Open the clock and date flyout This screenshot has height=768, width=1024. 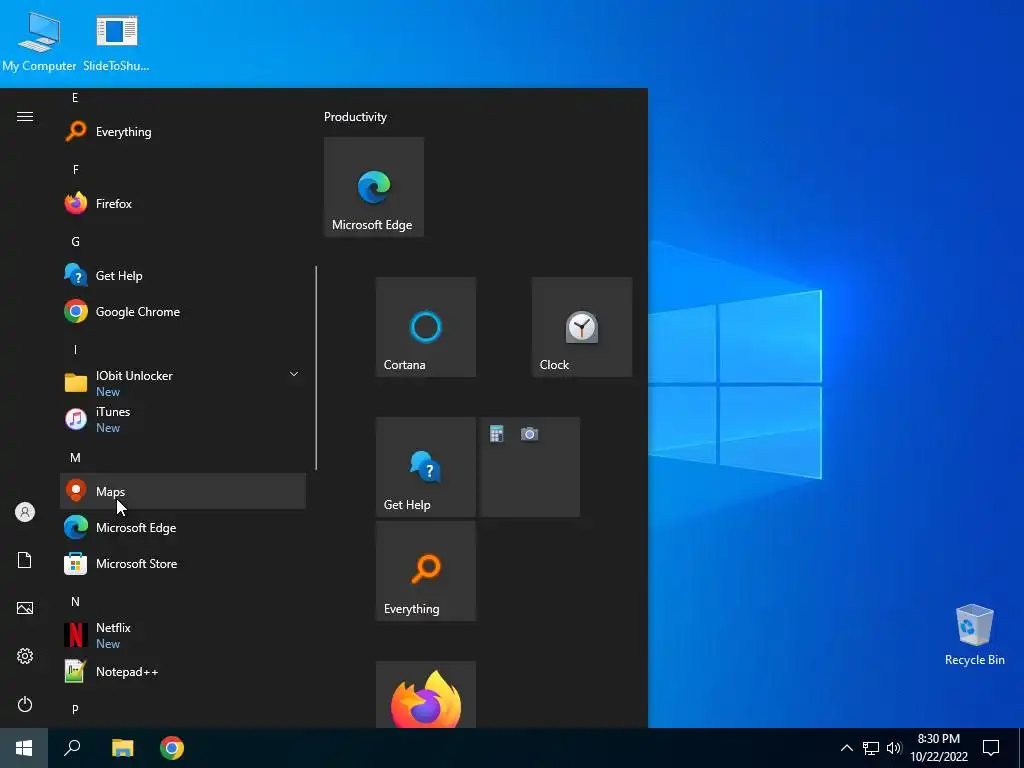tap(938, 748)
